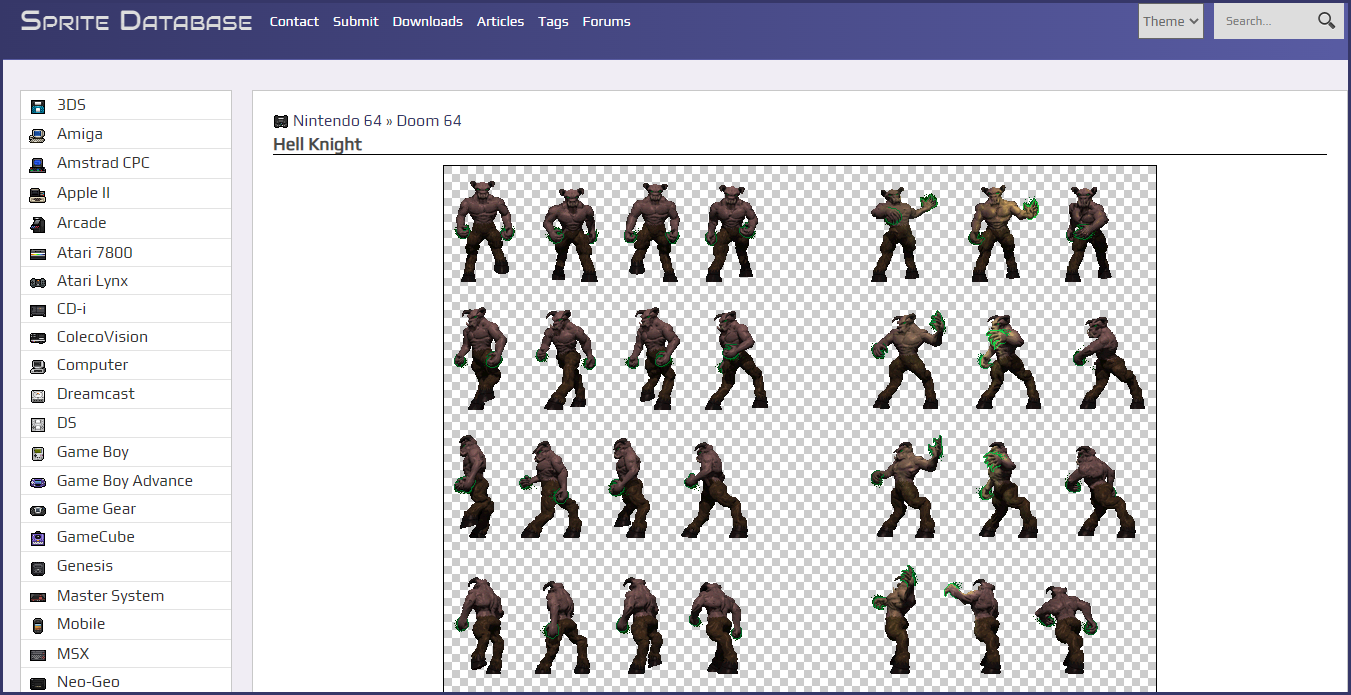The image size is (1351, 695).
Task: Click the Dreamcast console icon
Action: pyautogui.click(x=38, y=395)
